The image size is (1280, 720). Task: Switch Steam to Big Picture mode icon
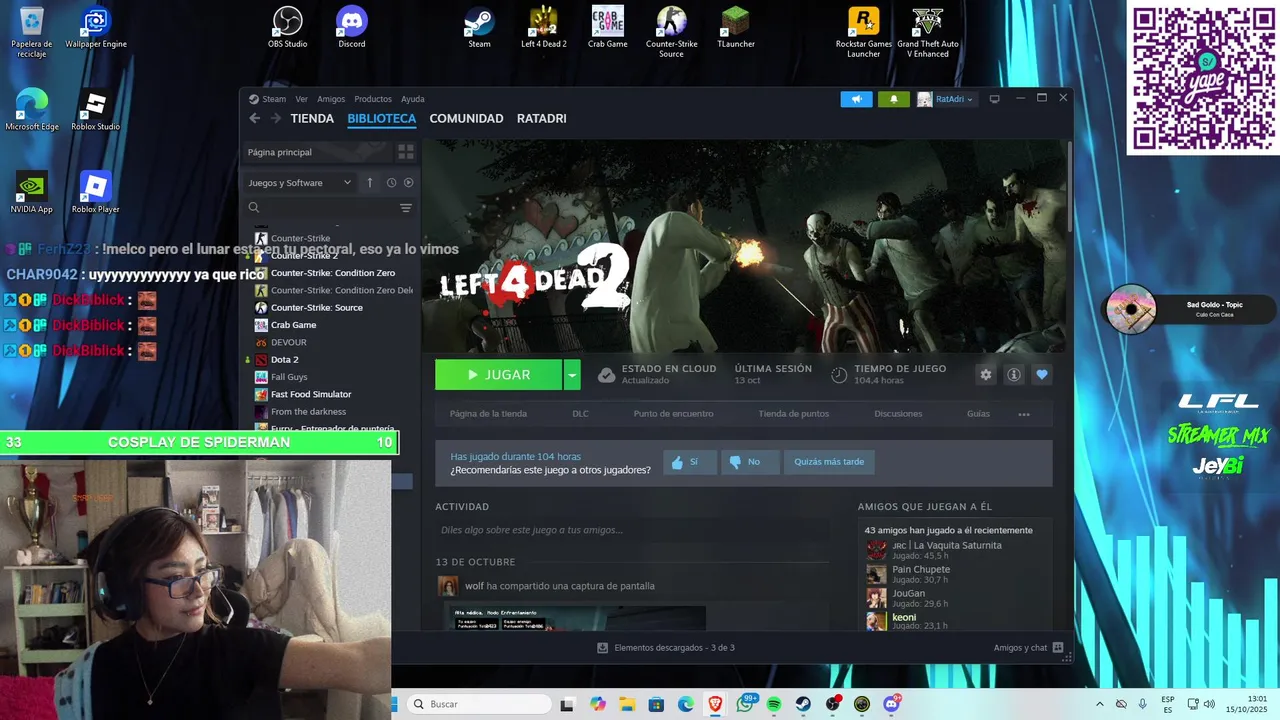pyautogui.click(x=994, y=99)
